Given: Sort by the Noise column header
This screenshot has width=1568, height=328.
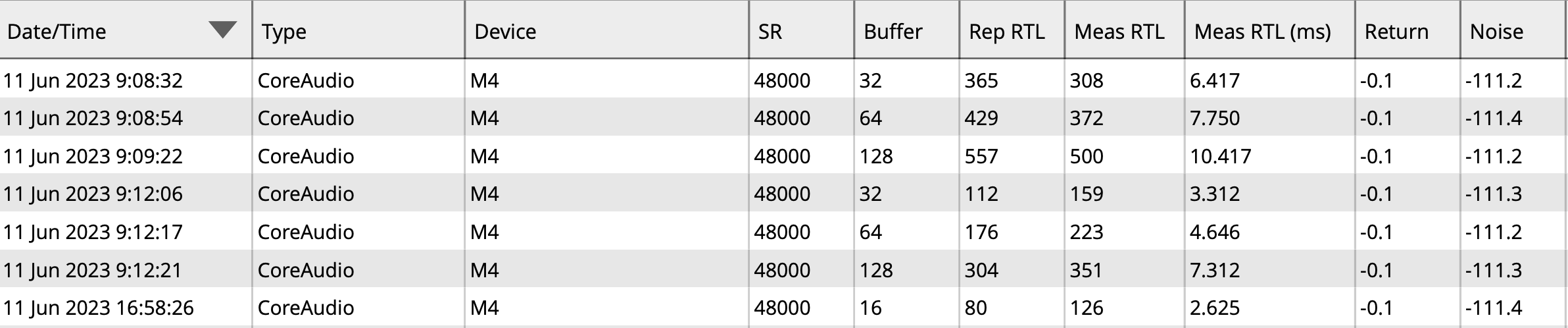Looking at the screenshot, I should point(1496,32).
